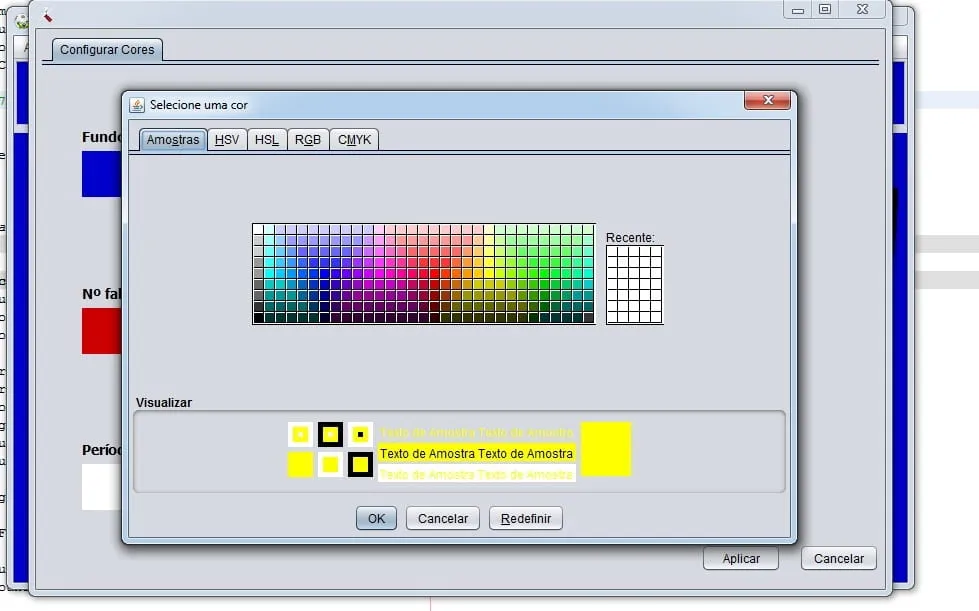Click the Aplicar button
The height and width of the screenshot is (611, 979).
(x=741, y=559)
